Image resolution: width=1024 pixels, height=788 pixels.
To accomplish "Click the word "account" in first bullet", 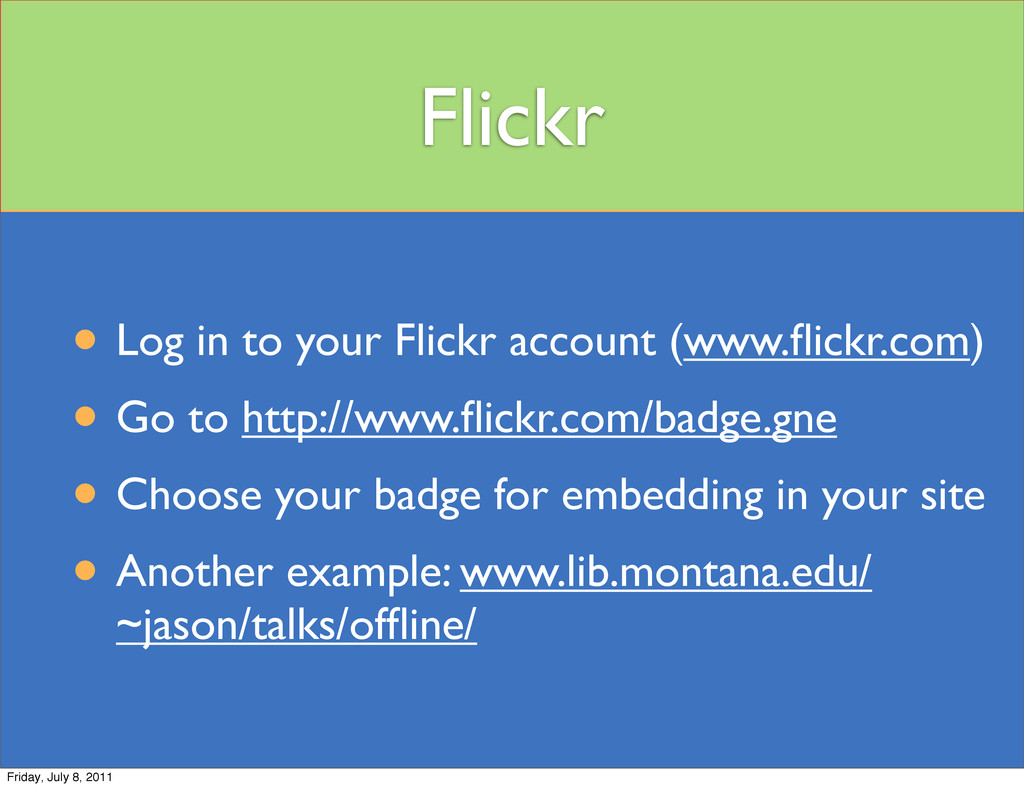I will tap(582, 341).
